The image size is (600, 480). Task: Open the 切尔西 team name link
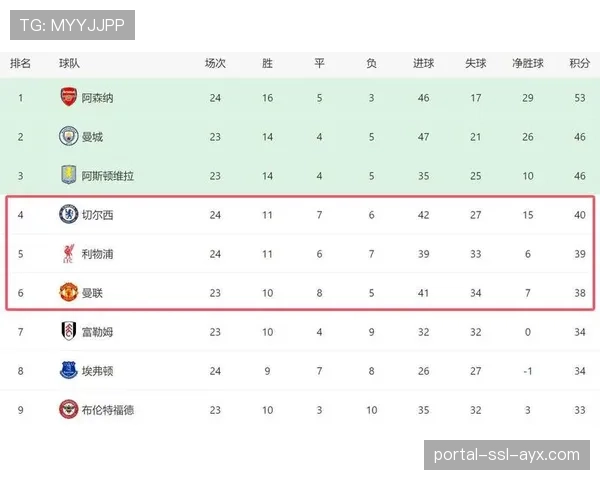[97, 215]
